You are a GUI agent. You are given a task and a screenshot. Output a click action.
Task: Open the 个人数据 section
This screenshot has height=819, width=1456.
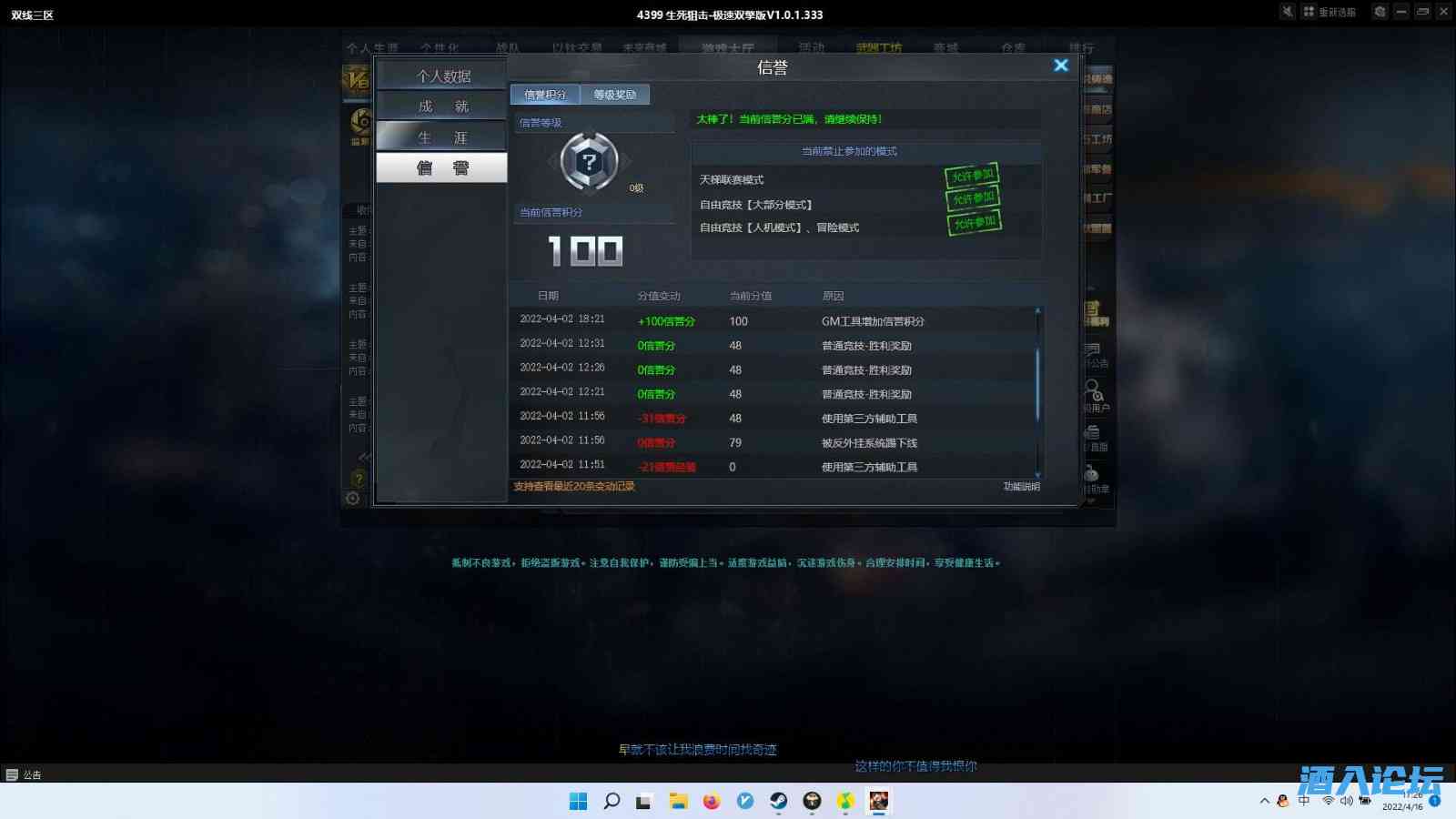tap(441, 76)
